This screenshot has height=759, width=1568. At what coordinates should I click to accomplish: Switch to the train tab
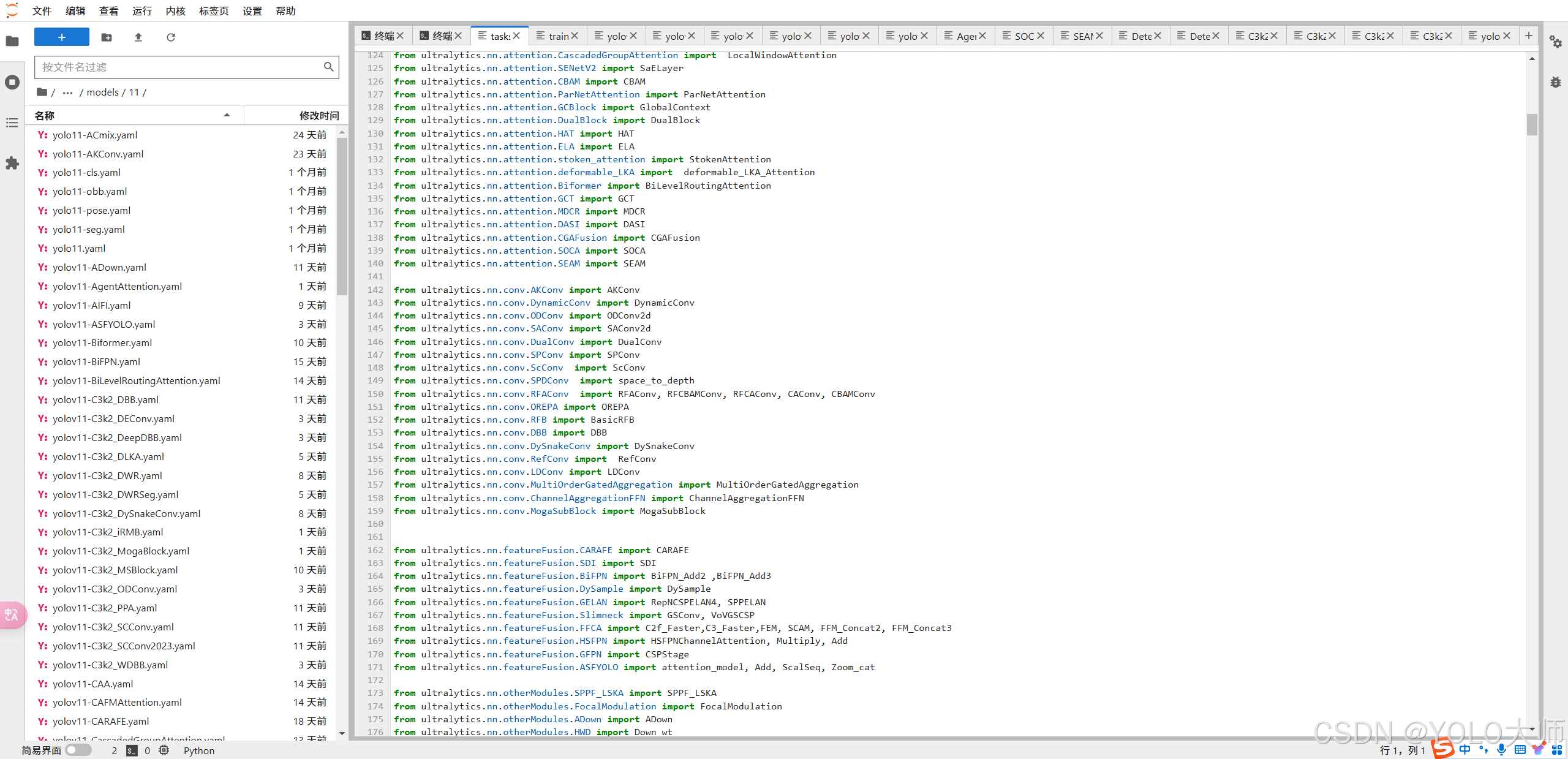pos(557,36)
